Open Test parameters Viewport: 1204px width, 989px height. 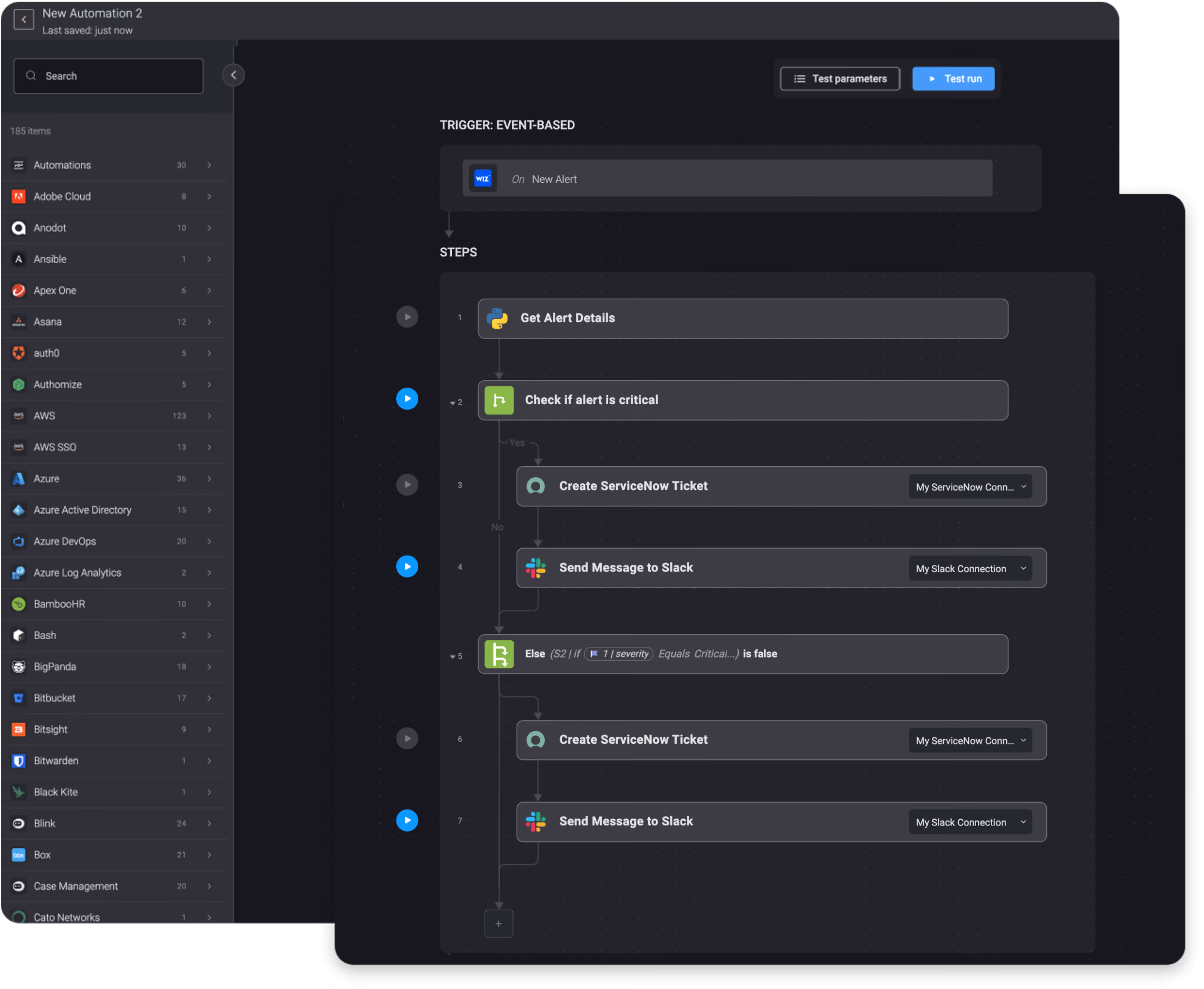click(x=841, y=79)
